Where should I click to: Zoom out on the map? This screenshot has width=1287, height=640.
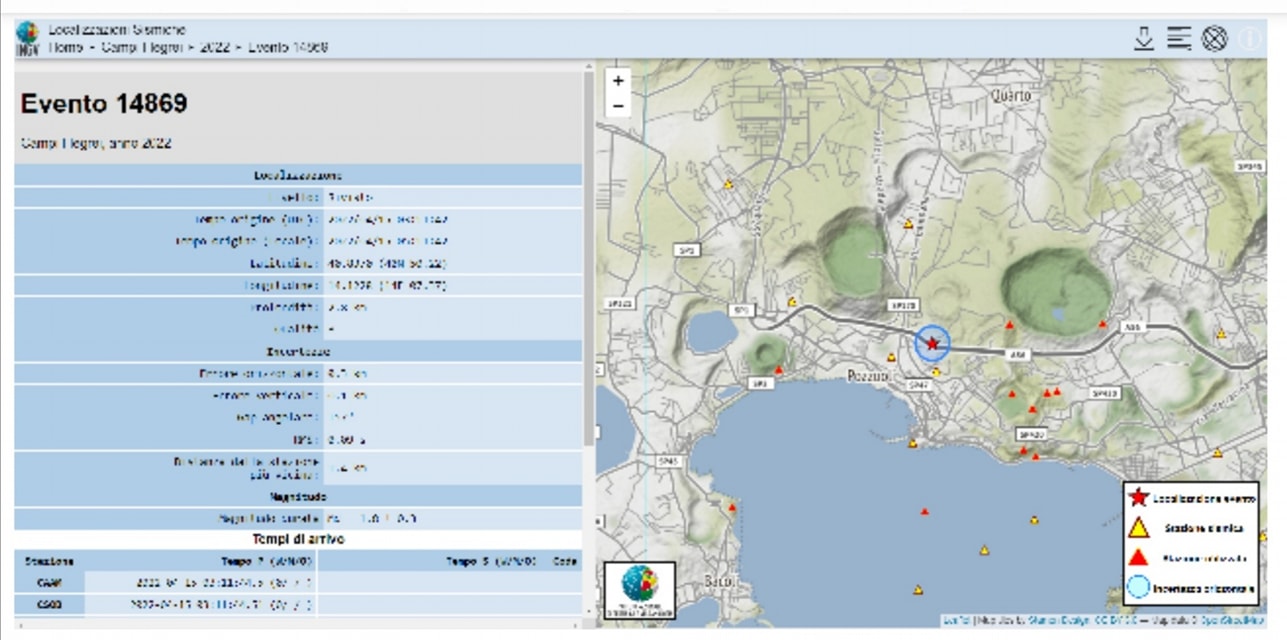click(x=618, y=105)
